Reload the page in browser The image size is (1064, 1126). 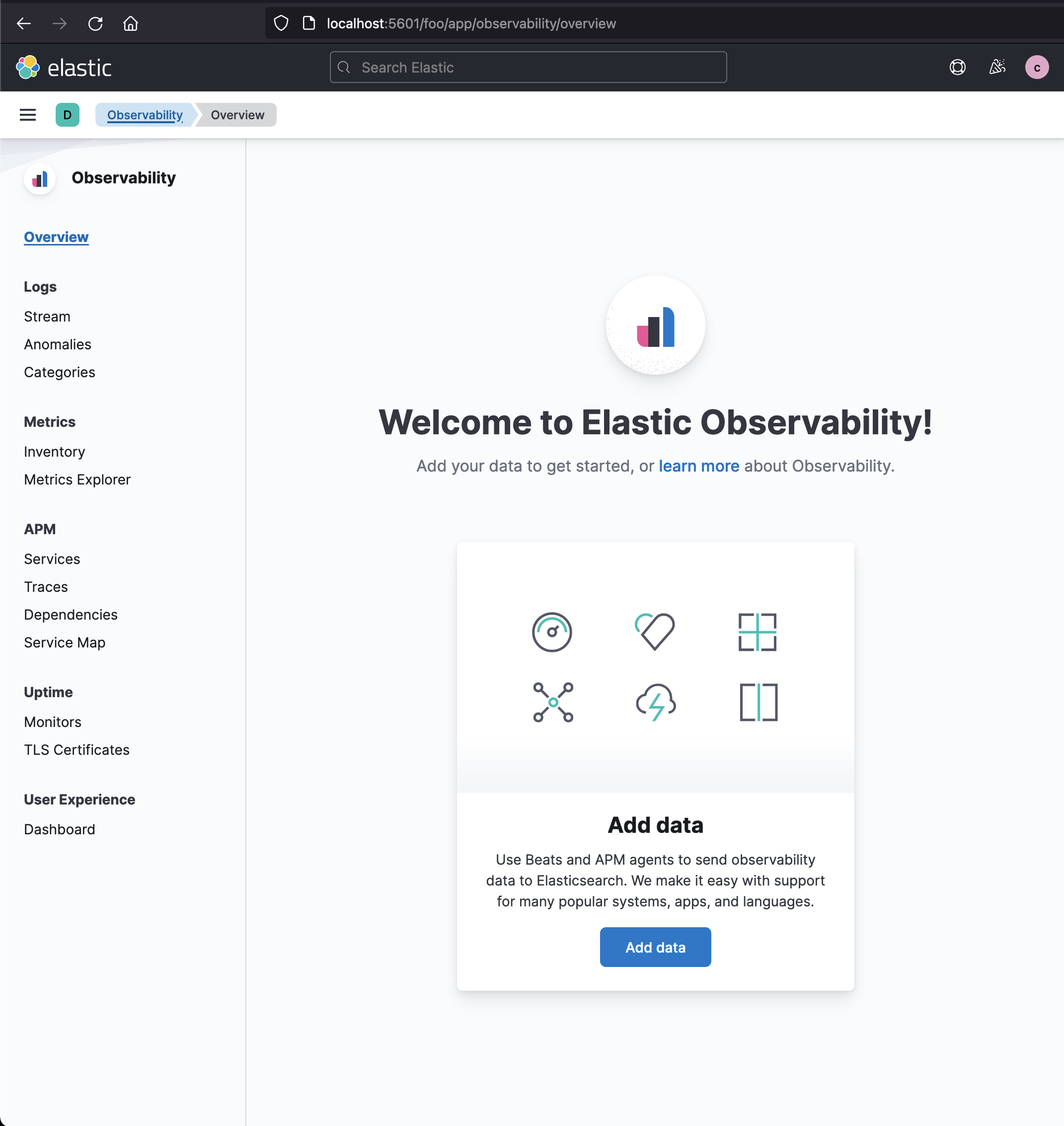95,24
